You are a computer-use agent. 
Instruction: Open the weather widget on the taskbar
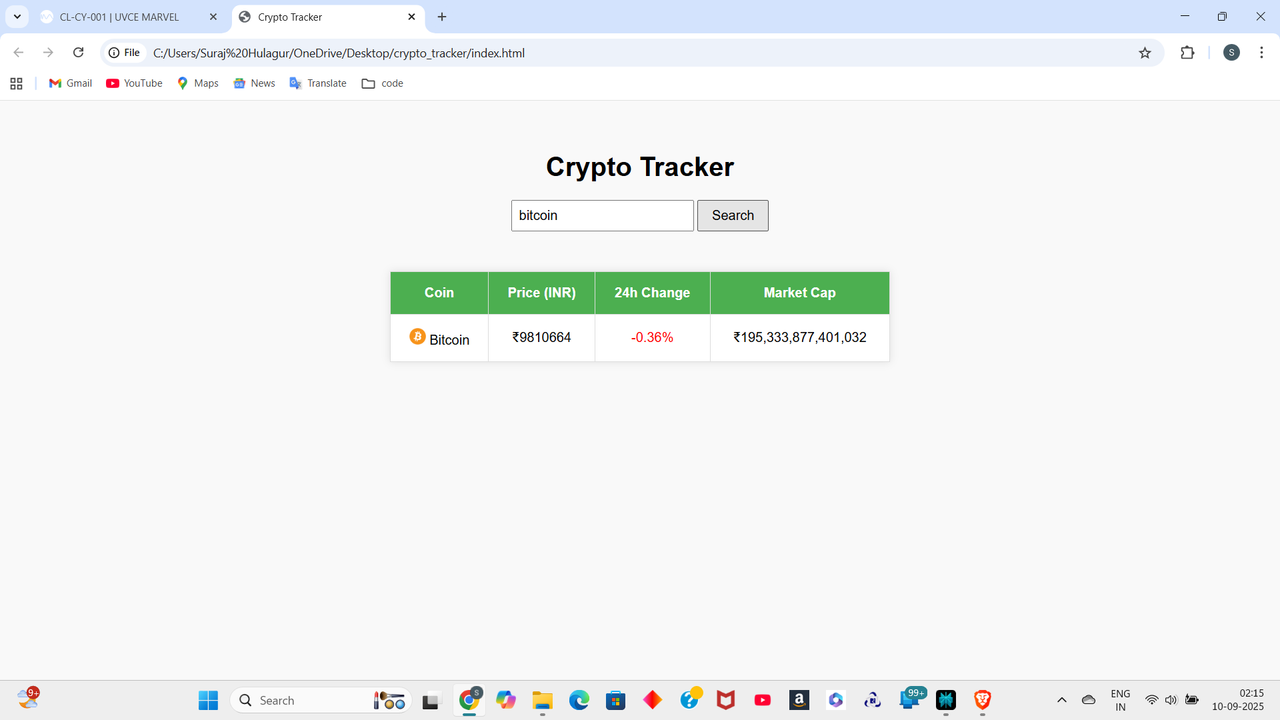tap(28, 698)
